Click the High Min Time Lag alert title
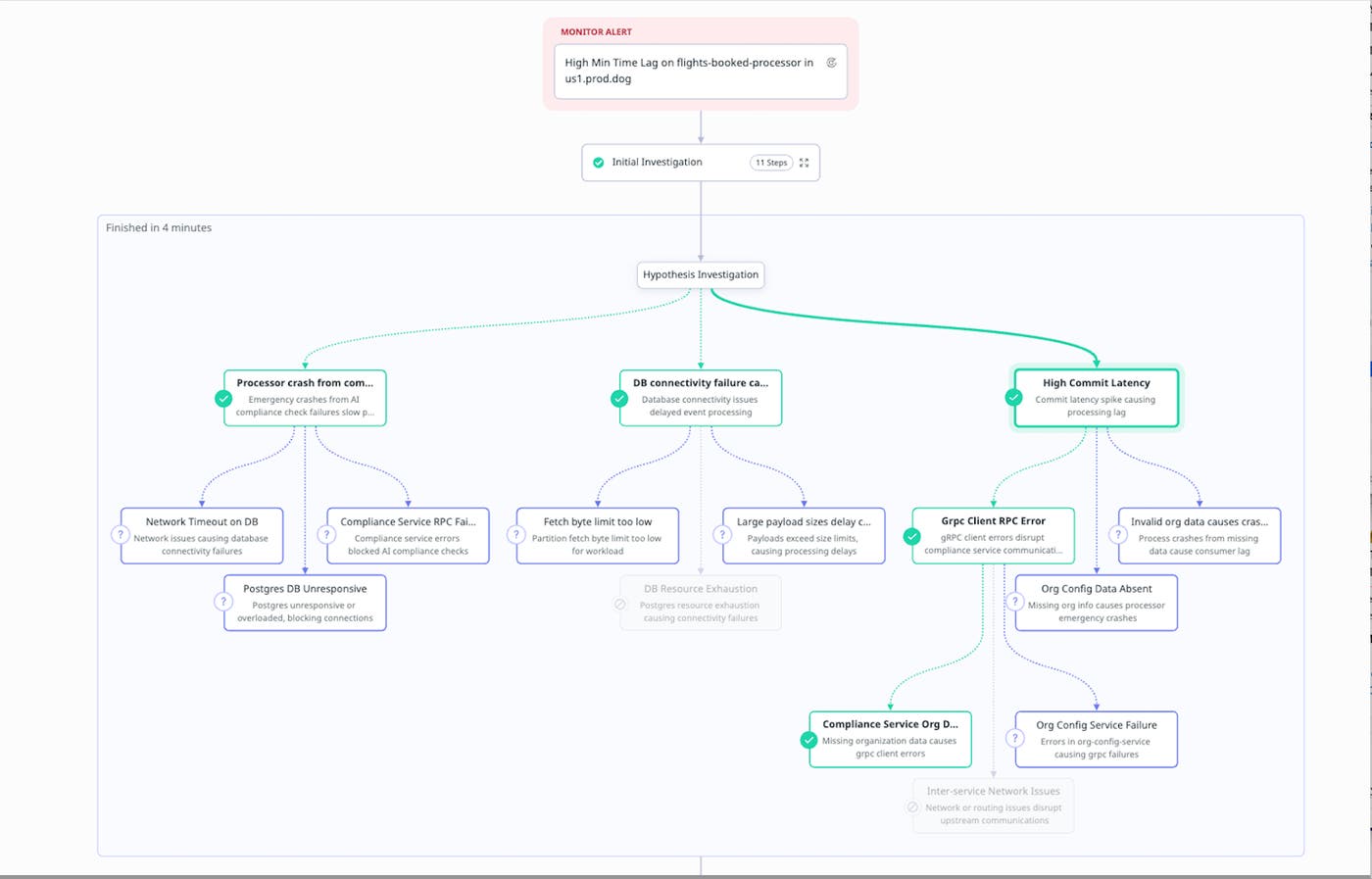1372x879 pixels. coord(689,71)
